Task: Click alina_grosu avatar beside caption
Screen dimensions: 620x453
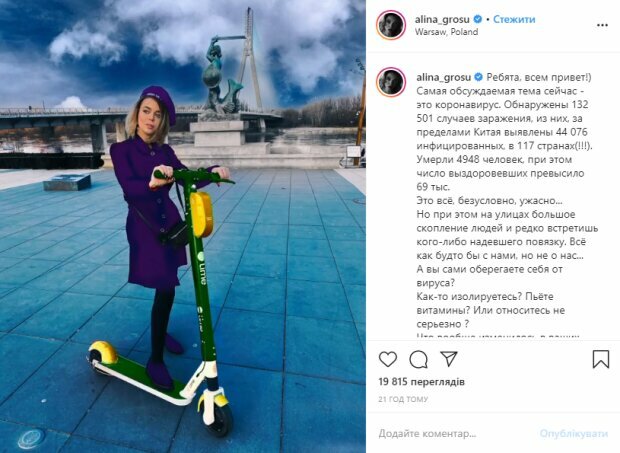Action: click(x=391, y=82)
